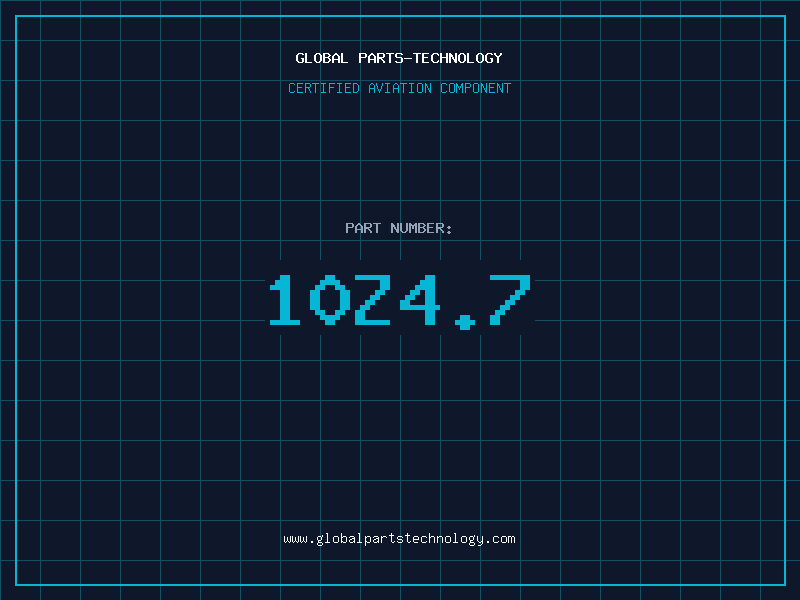The height and width of the screenshot is (600, 800).
Task: Open the www.globalpartstechnology.com website link
Action: tap(399, 539)
